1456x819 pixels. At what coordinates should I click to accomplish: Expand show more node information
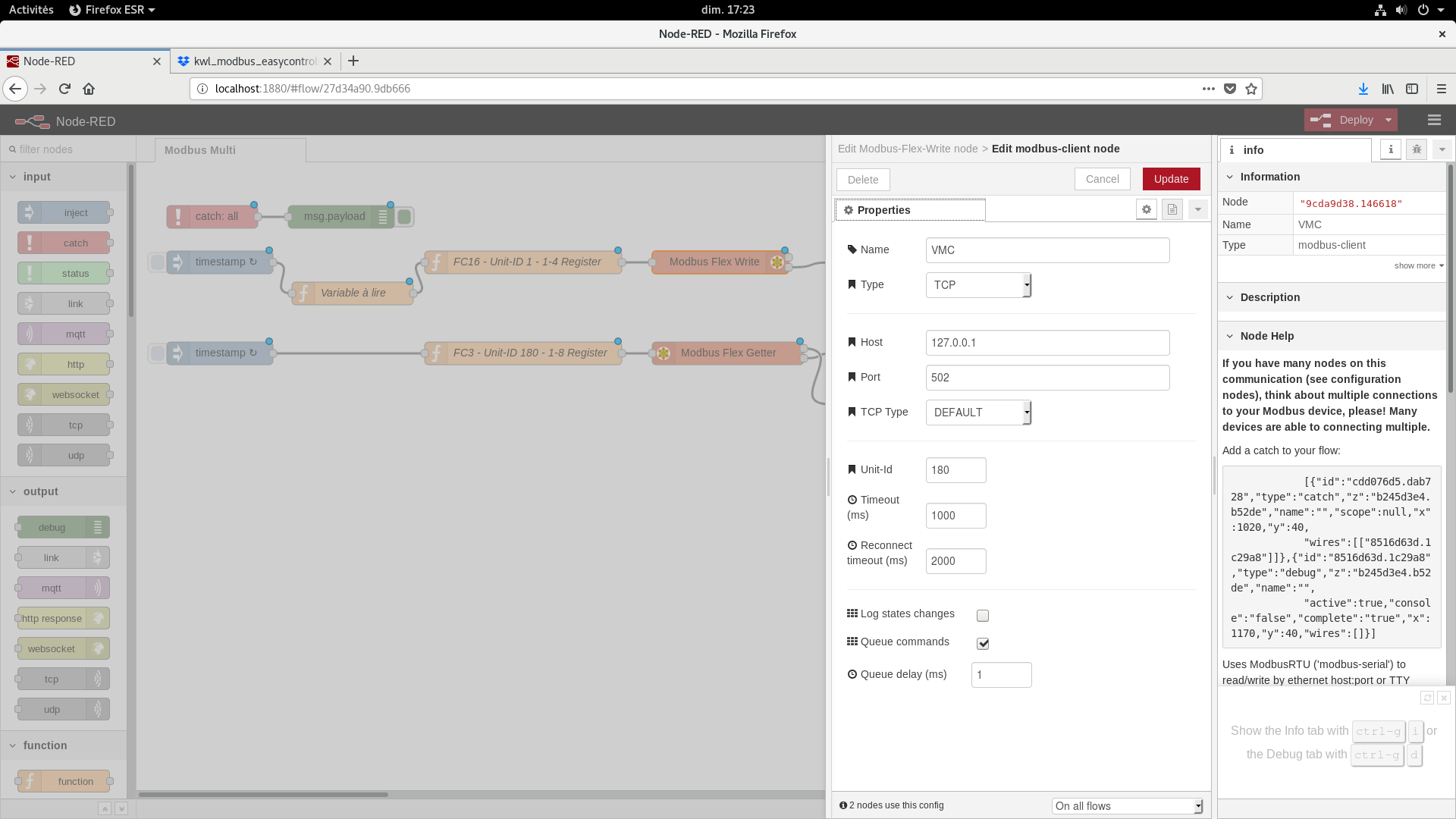point(1419,265)
